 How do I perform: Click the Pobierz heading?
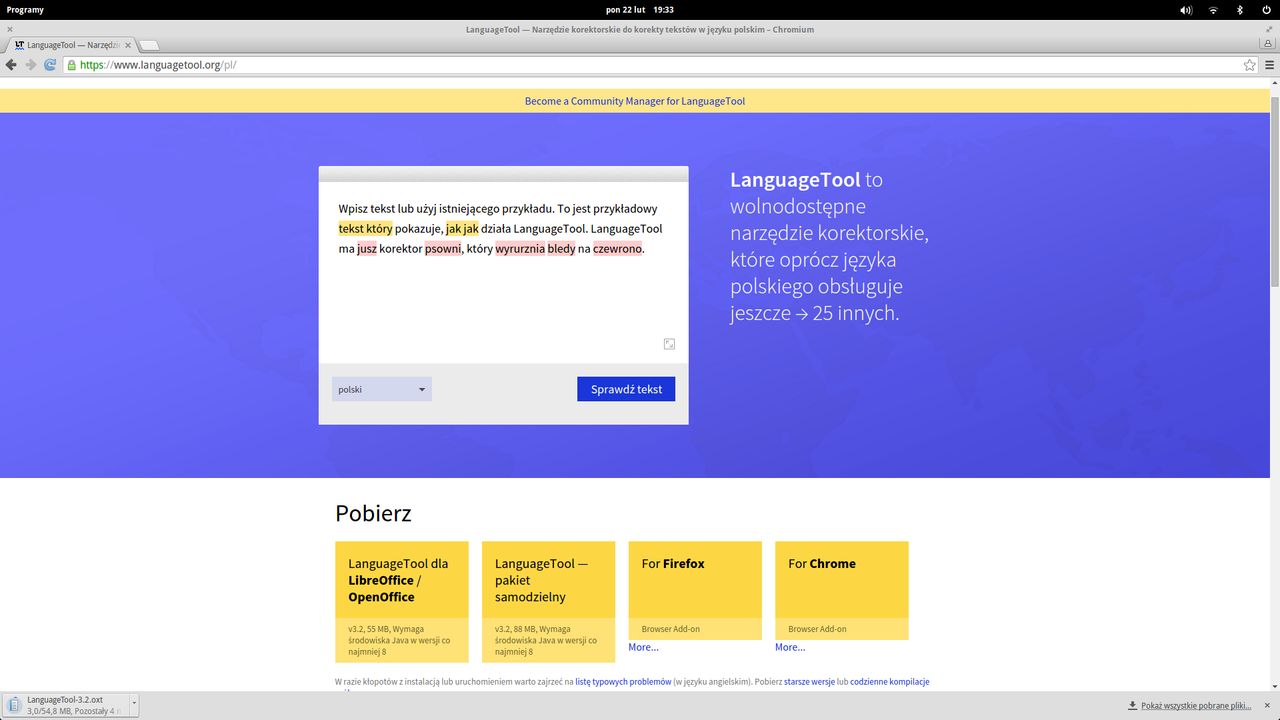pyautogui.click(x=373, y=514)
